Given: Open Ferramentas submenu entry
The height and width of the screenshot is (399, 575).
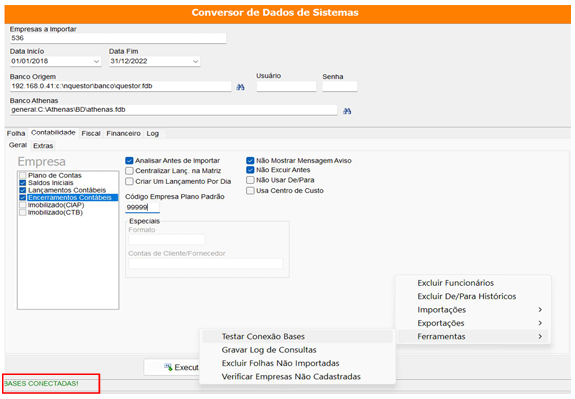Looking at the screenshot, I should [x=473, y=337].
